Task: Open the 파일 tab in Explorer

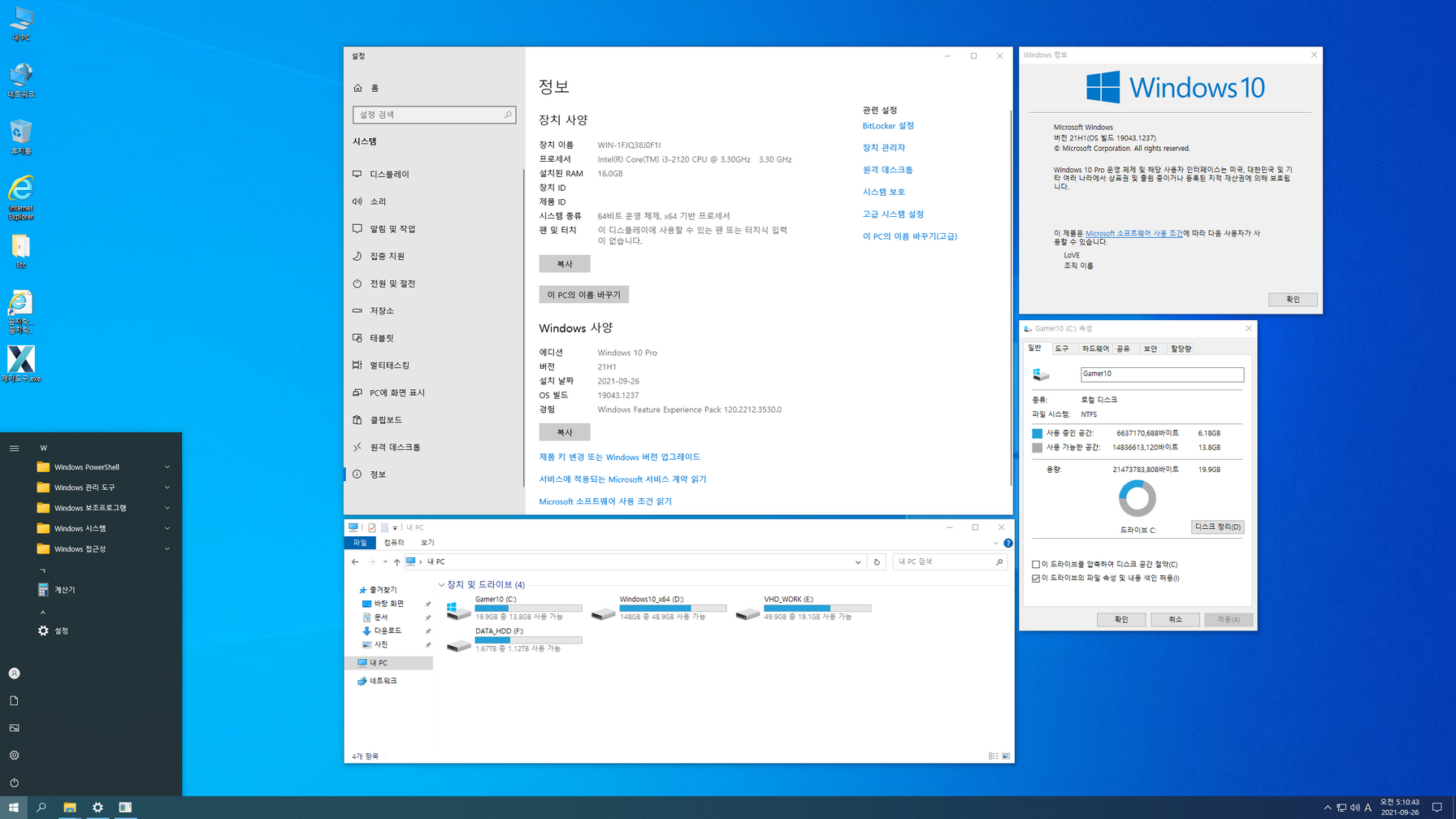Action: [x=360, y=543]
